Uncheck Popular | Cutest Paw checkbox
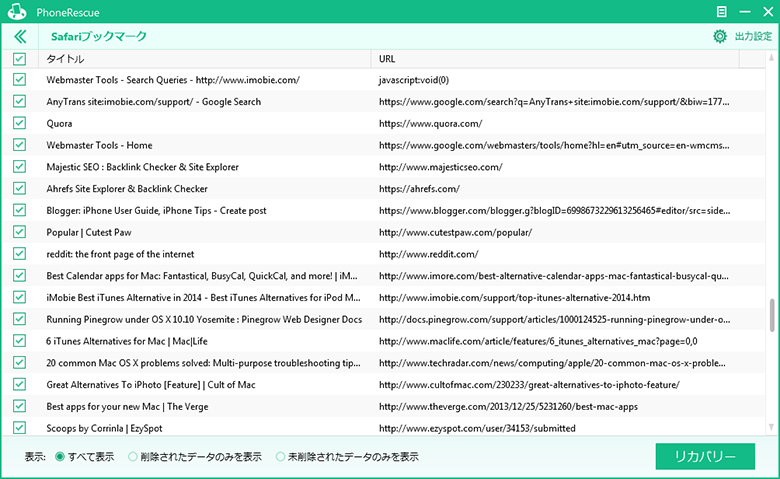 (19, 232)
